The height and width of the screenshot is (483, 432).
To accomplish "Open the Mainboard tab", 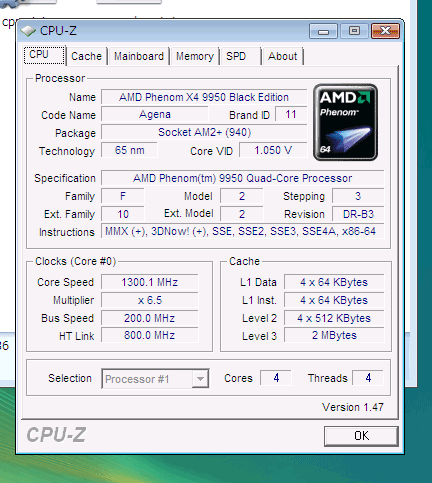I will [x=139, y=56].
